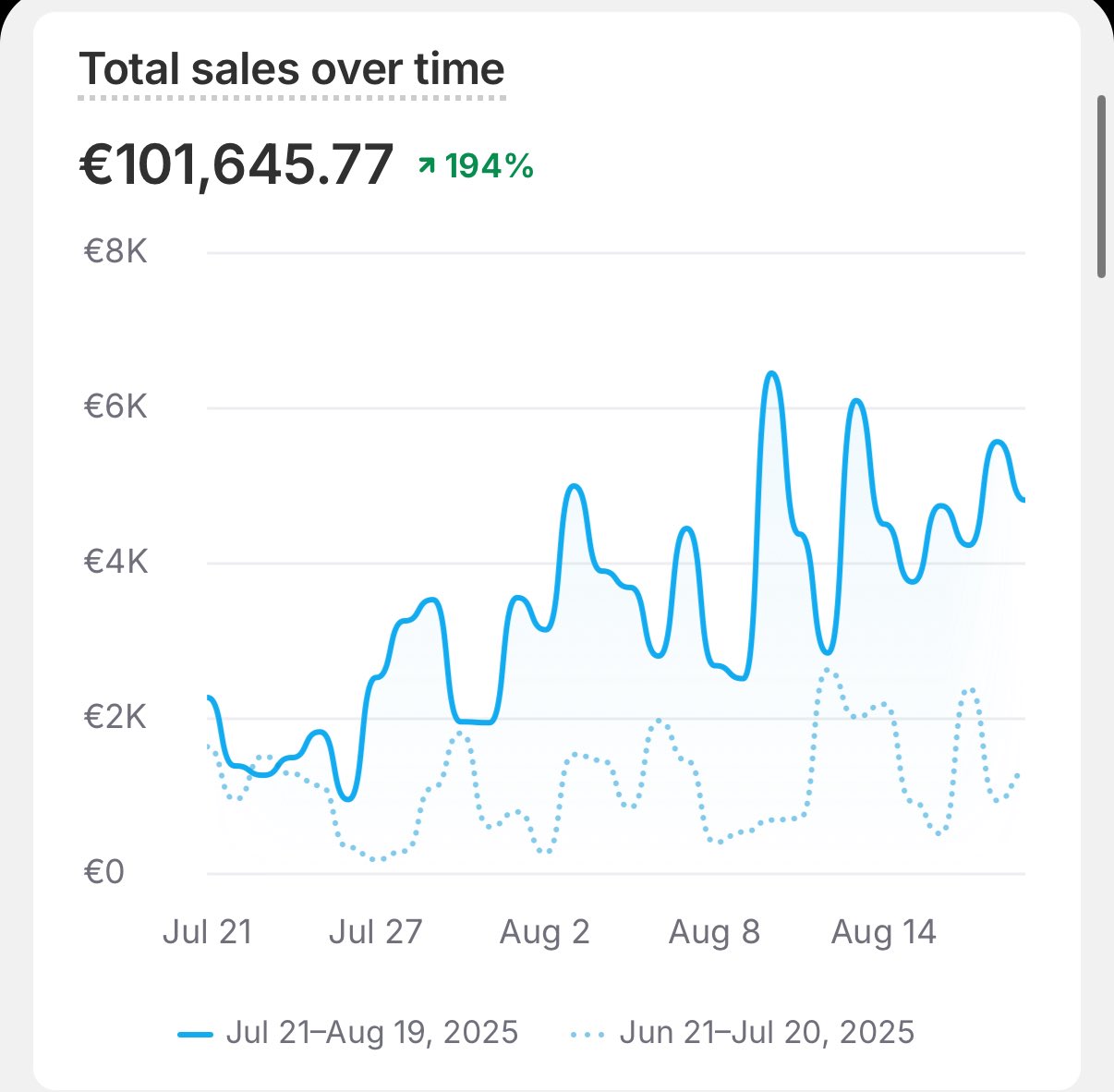
Task: Click the Jul 27 x-axis label
Action: pyautogui.click(x=375, y=932)
